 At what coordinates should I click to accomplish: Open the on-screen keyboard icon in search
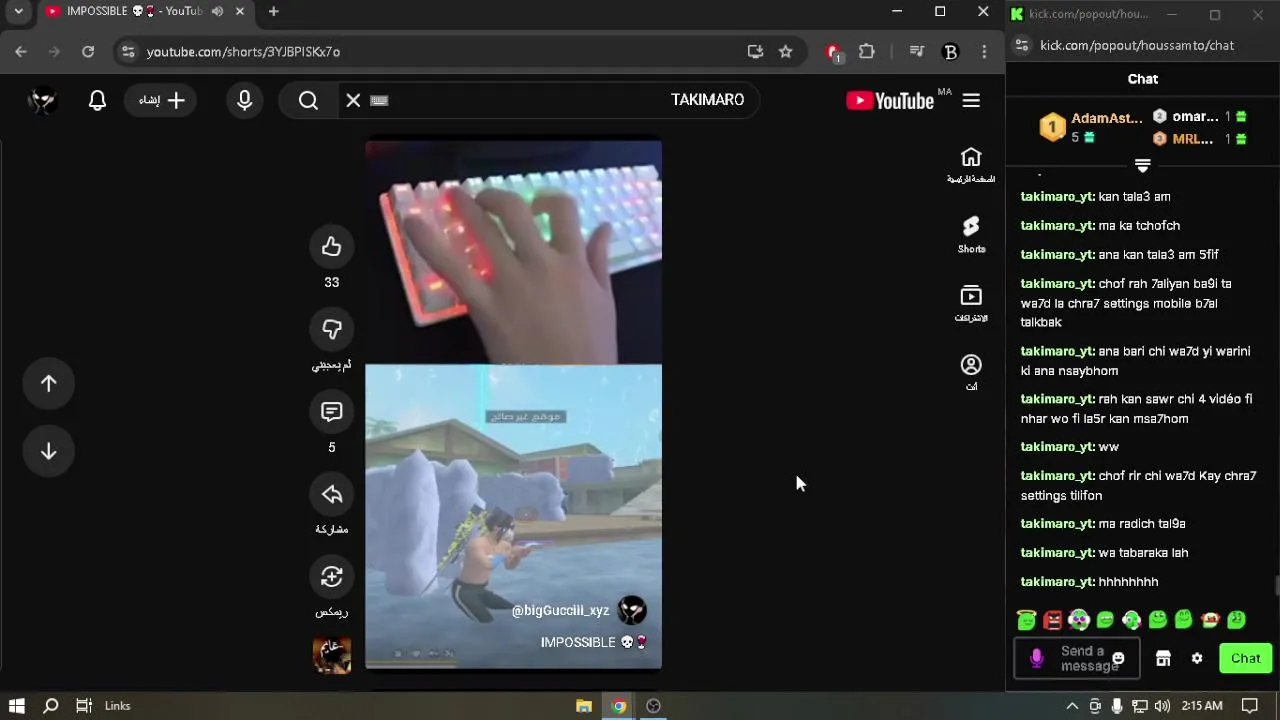tap(379, 100)
